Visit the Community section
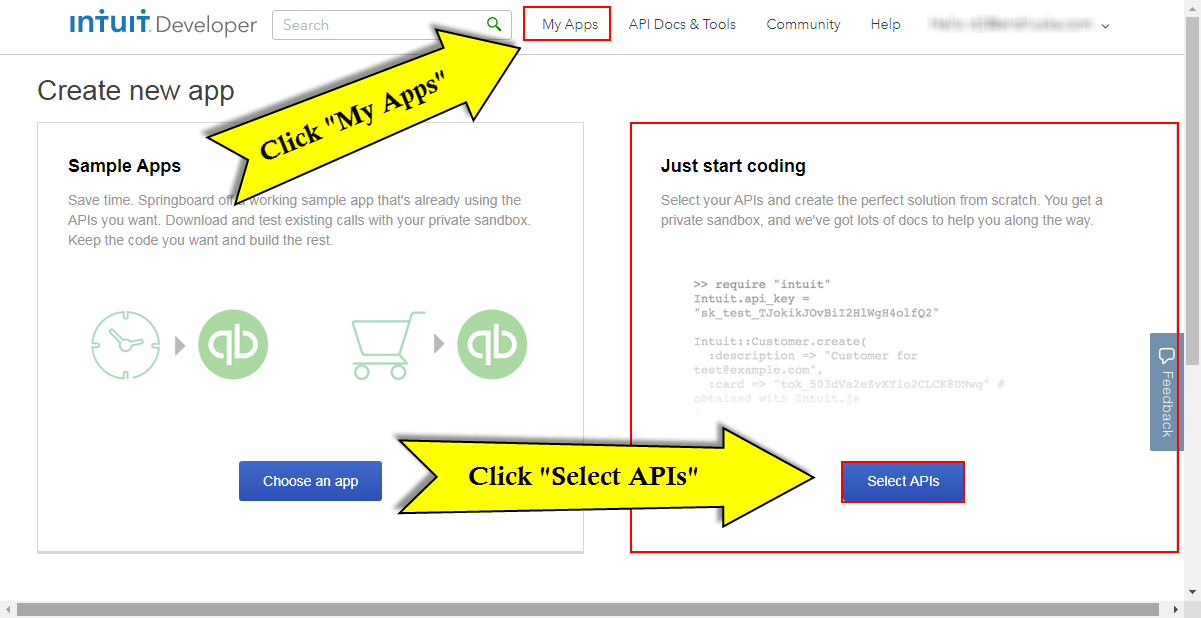 coord(803,24)
